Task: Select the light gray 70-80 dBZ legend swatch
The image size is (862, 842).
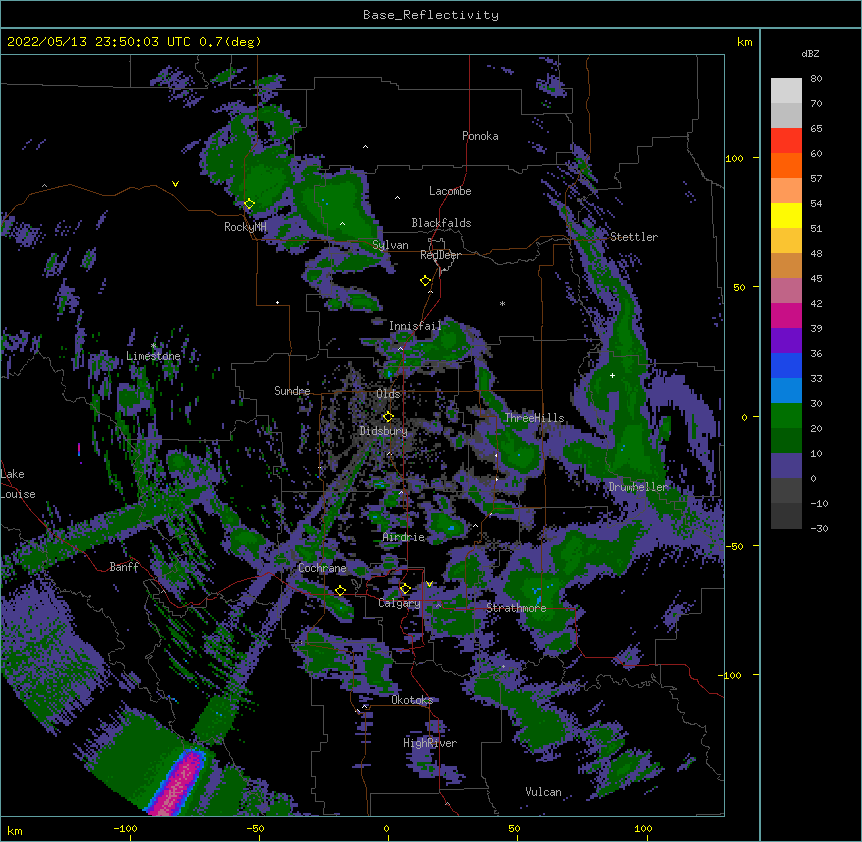Action: point(786,91)
